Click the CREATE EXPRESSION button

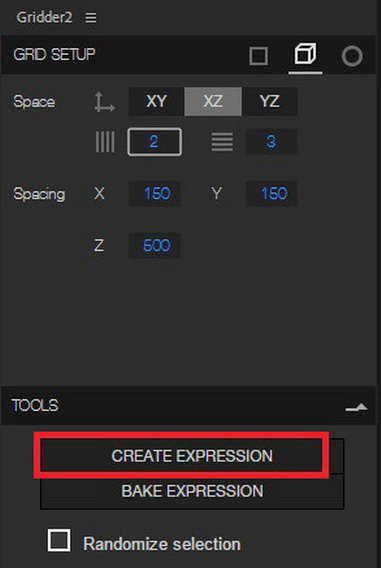[192, 456]
